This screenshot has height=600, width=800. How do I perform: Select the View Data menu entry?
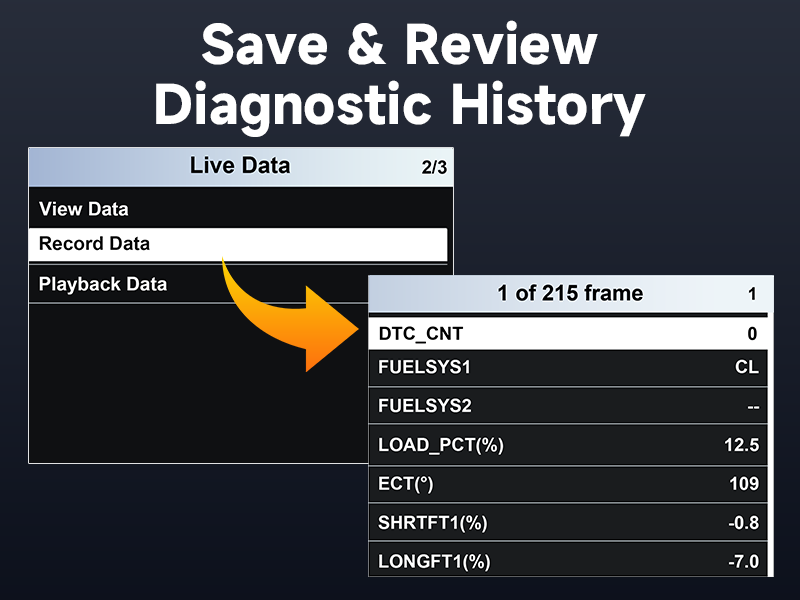240,209
